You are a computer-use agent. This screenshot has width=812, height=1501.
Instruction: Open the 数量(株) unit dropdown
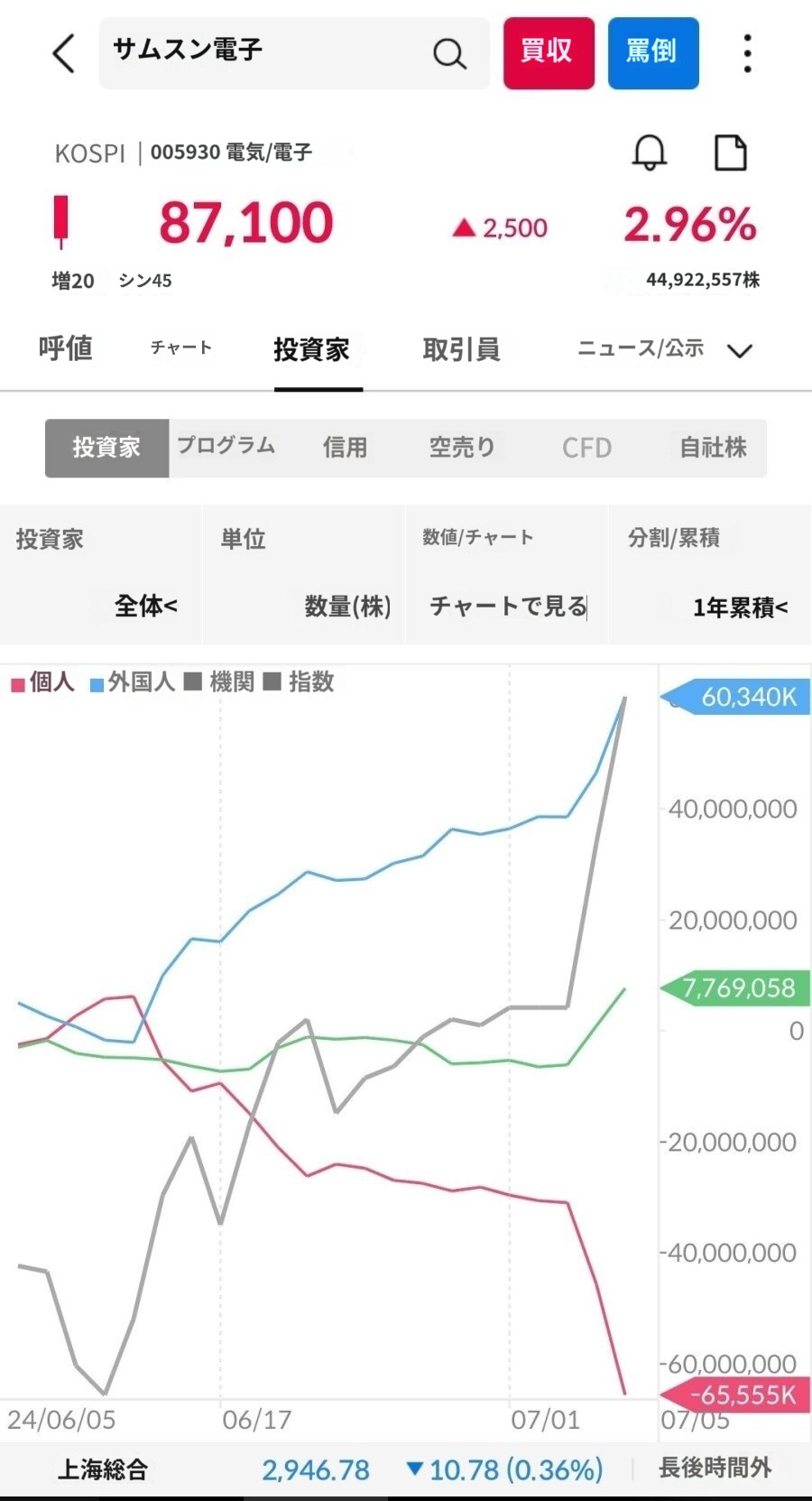click(347, 607)
